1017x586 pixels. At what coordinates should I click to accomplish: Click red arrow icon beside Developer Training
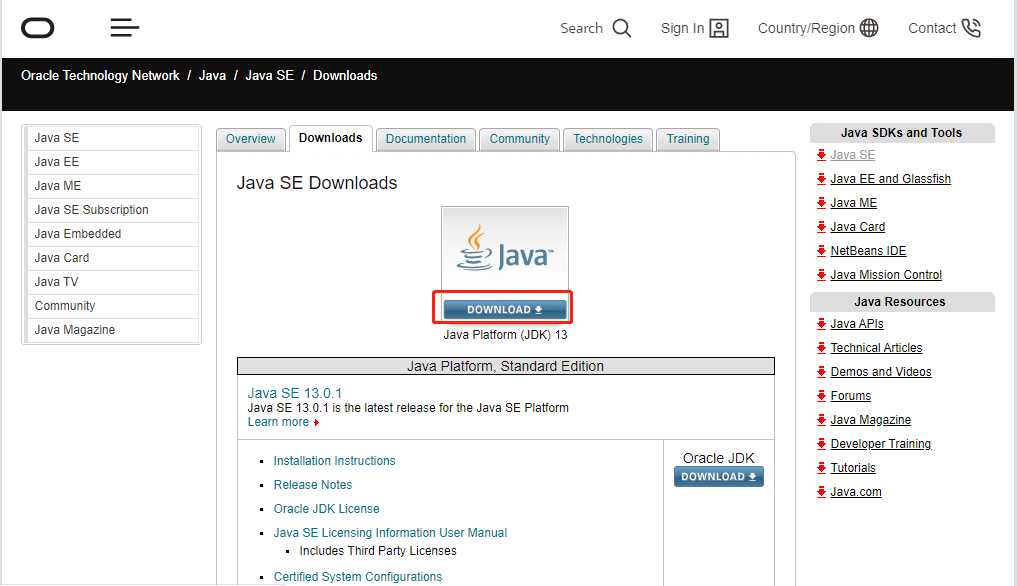pos(821,443)
